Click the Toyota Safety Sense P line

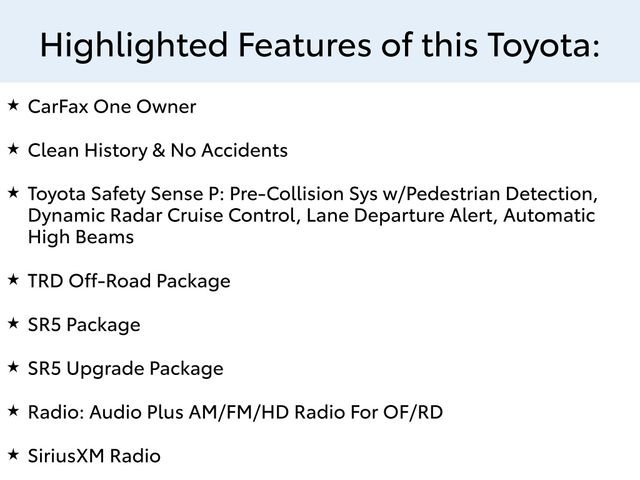coord(313,194)
